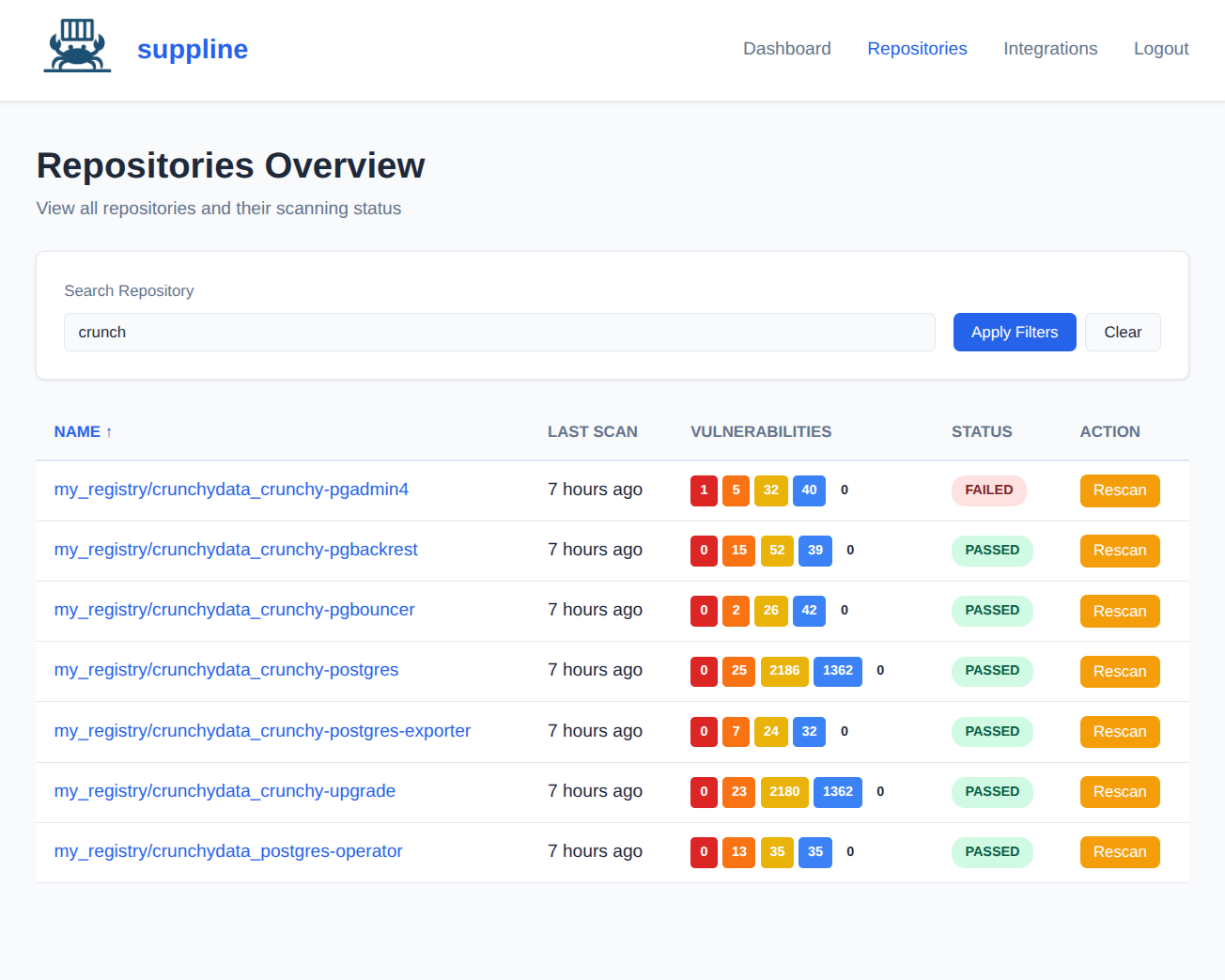The height and width of the screenshot is (980, 1225).
Task: Click Logout in the navigation bar
Action: tap(1161, 48)
